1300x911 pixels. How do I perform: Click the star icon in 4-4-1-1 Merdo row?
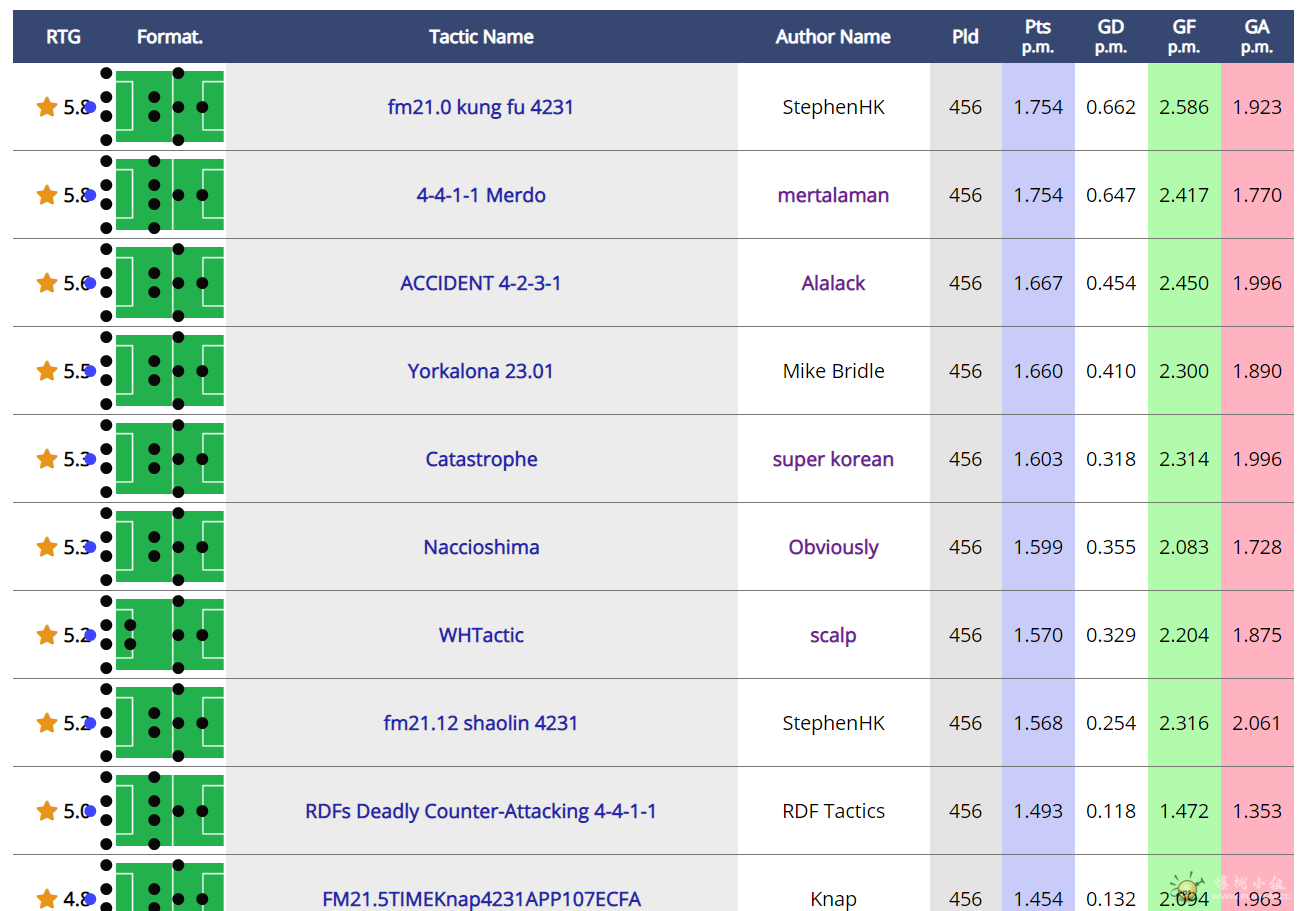[46, 195]
